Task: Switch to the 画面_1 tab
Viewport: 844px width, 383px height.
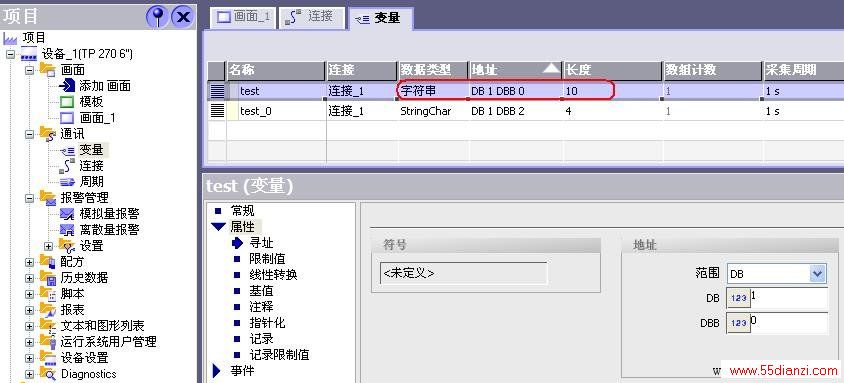Action: (x=244, y=17)
